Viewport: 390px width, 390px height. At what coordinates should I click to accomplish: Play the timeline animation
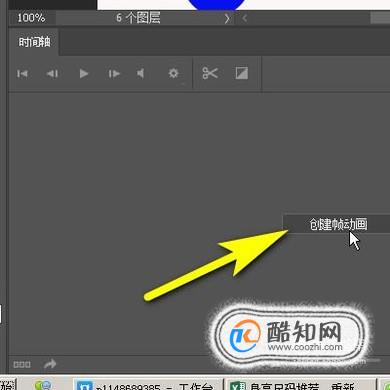[x=84, y=73]
